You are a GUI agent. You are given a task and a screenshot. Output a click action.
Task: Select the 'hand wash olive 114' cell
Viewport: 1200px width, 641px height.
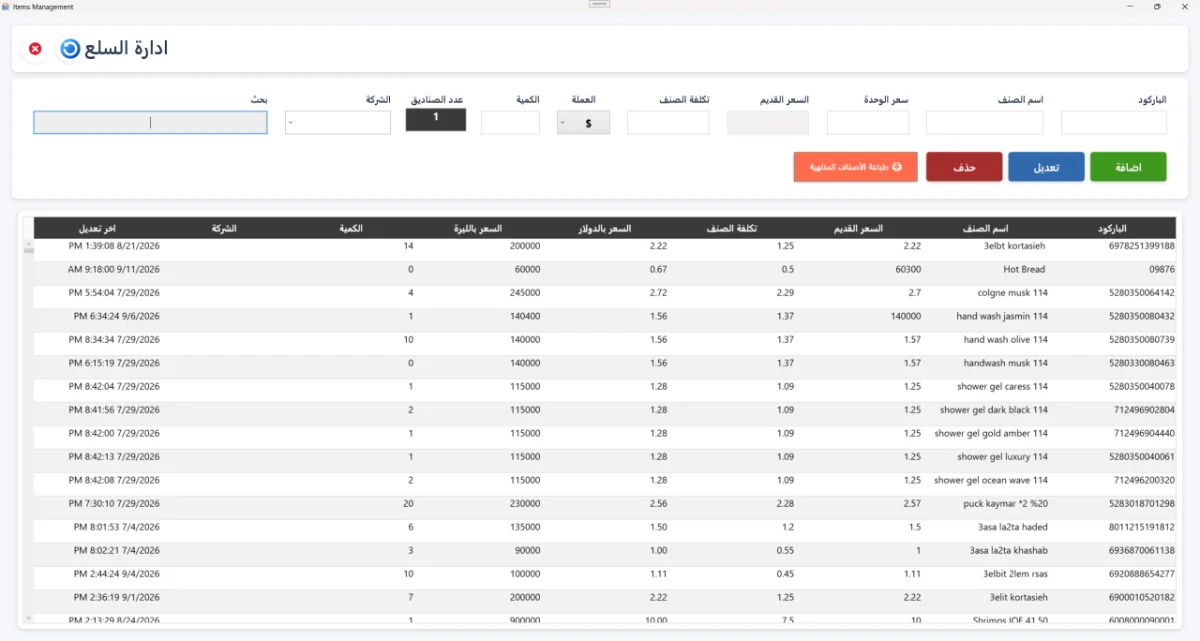click(x=1006, y=340)
